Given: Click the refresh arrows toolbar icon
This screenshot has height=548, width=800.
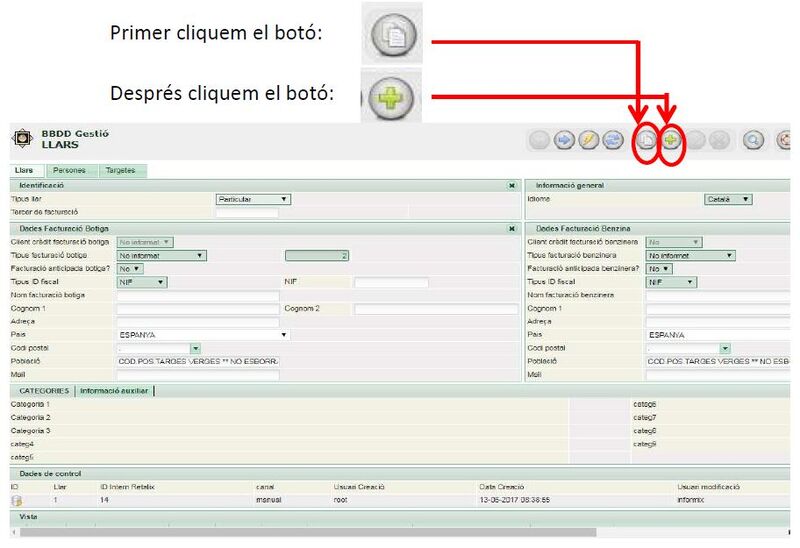Looking at the screenshot, I should click(x=609, y=141).
